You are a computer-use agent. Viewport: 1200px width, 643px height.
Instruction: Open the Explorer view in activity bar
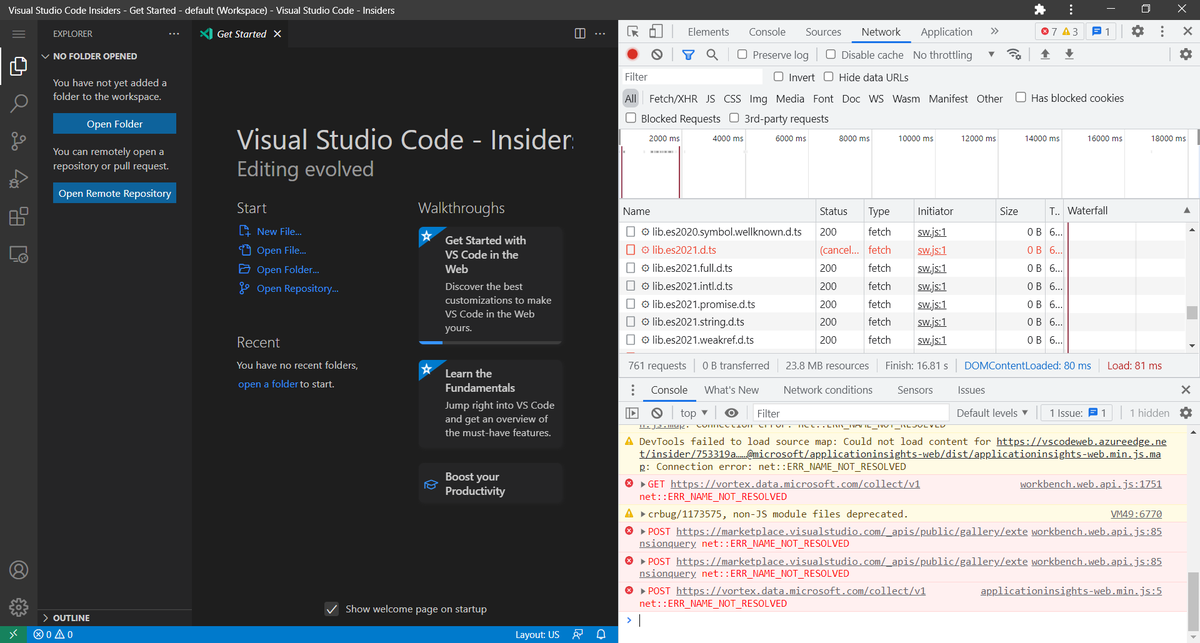tap(19, 67)
